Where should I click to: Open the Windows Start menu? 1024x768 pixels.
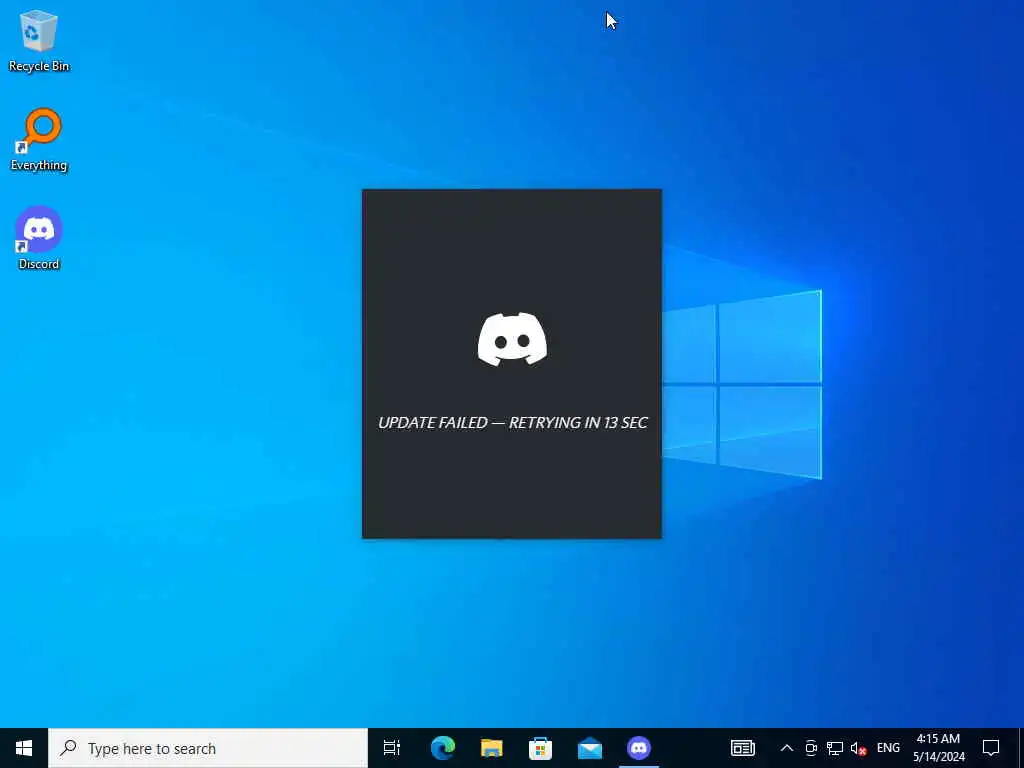[24, 748]
